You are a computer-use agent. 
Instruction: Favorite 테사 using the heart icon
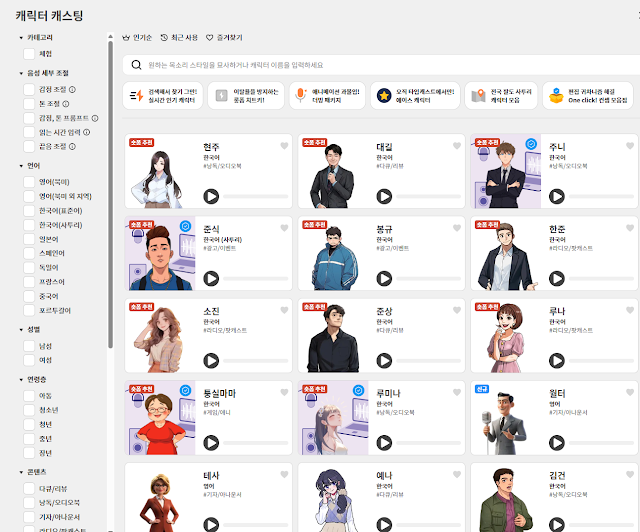point(284,474)
